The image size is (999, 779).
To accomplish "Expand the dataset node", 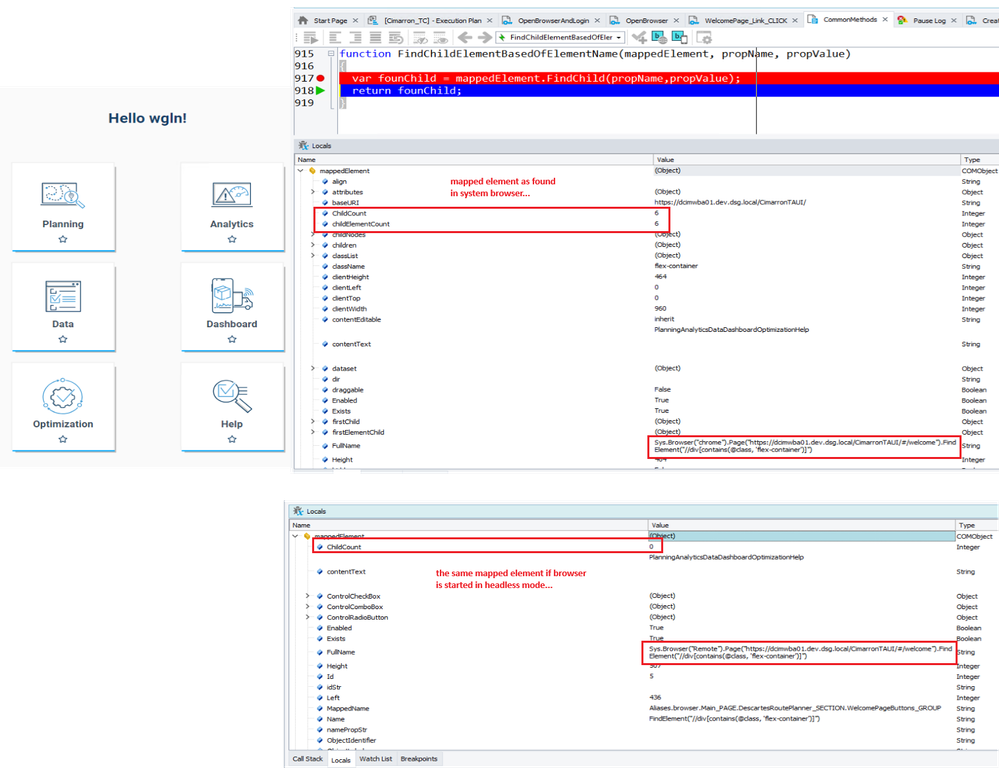I will click(313, 368).
